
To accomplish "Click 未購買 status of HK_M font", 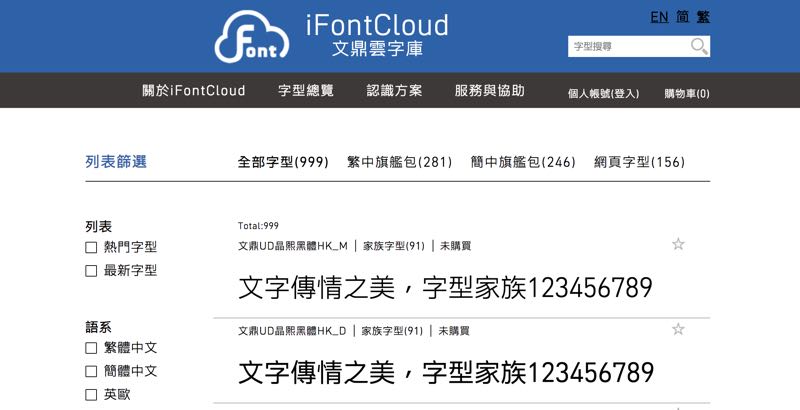I will pyautogui.click(x=456, y=246).
